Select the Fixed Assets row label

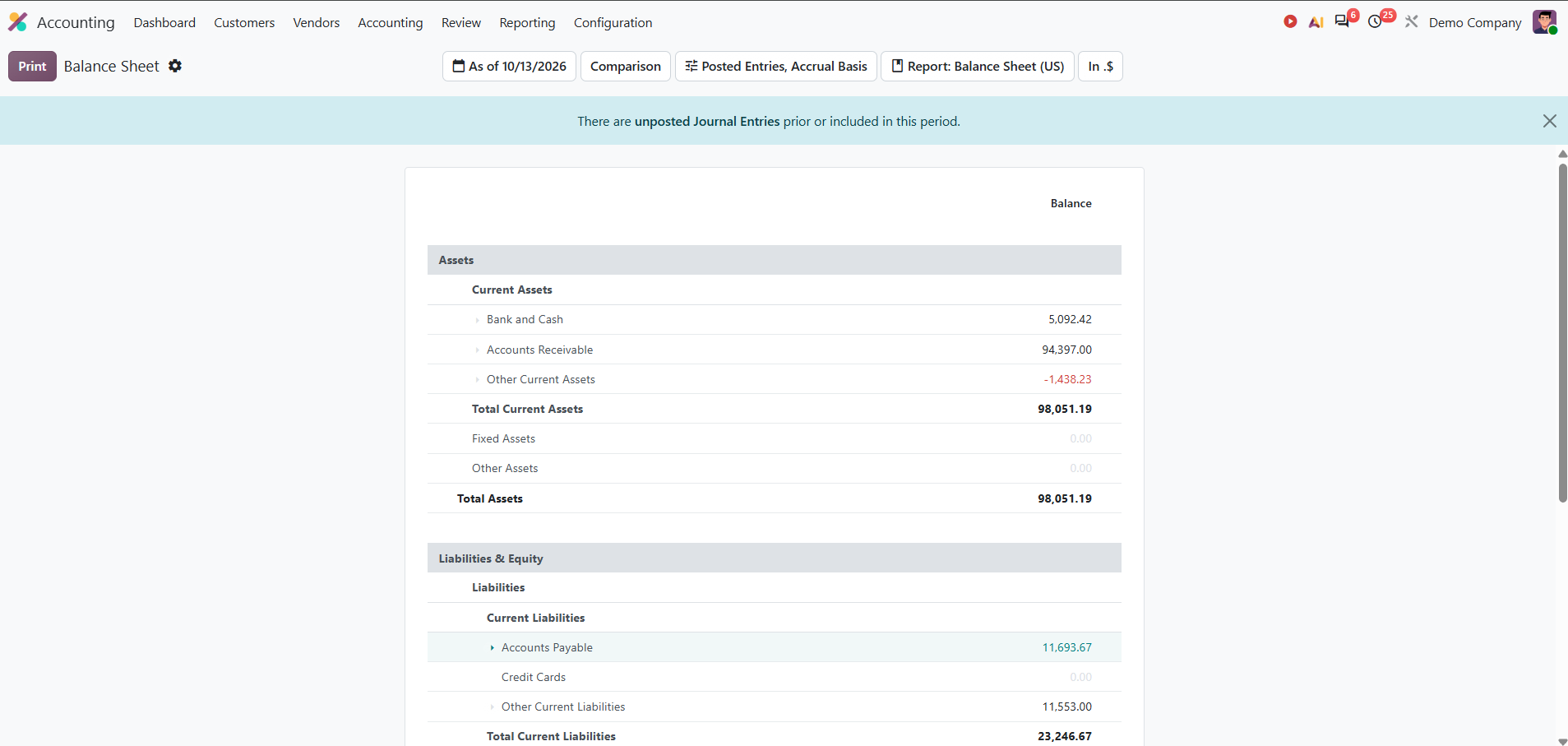pyautogui.click(x=503, y=438)
